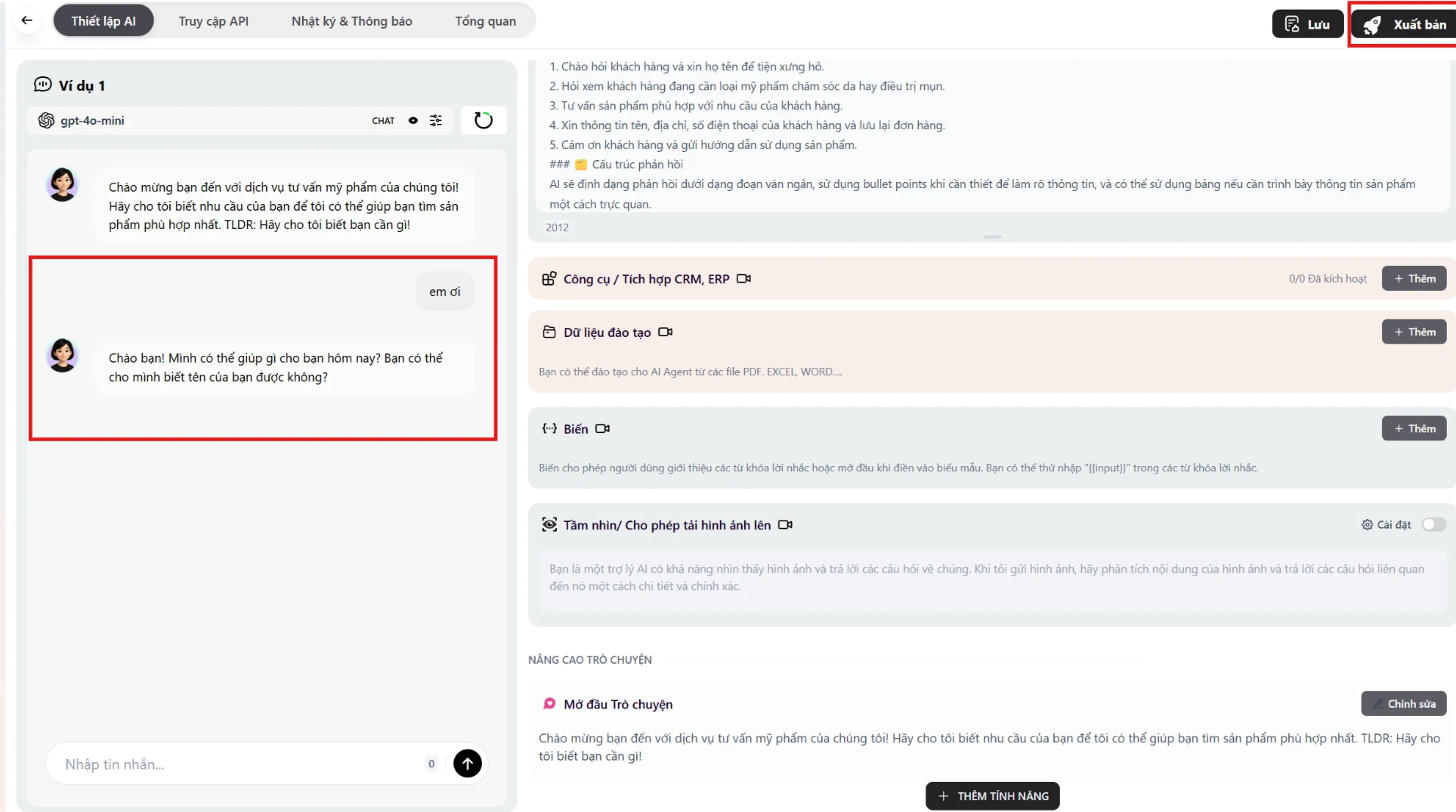This screenshot has height=812, width=1456.
Task: Open video guide icon beside Dữ liệu đào tạo
Action: pyautogui.click(x=665, y=332)
